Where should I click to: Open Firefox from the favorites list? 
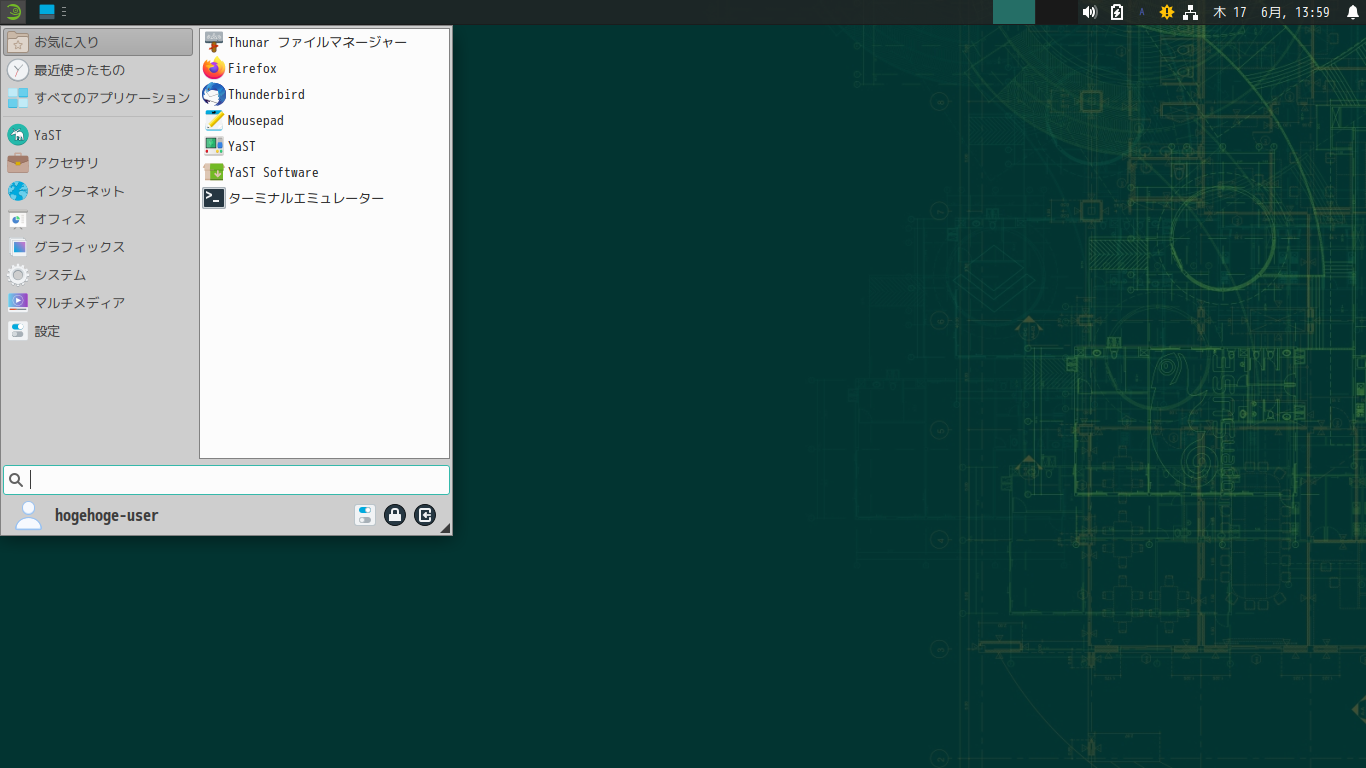pyautogui.click(x=324, y=68)
